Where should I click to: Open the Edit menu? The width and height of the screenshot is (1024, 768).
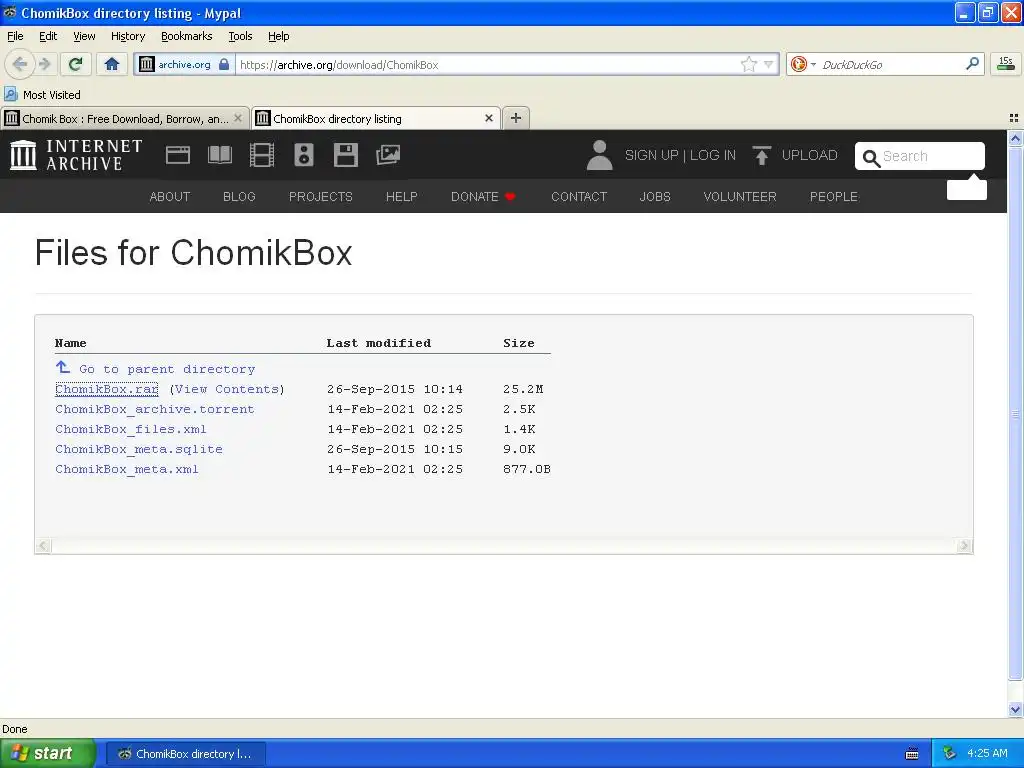click(48, 36)
